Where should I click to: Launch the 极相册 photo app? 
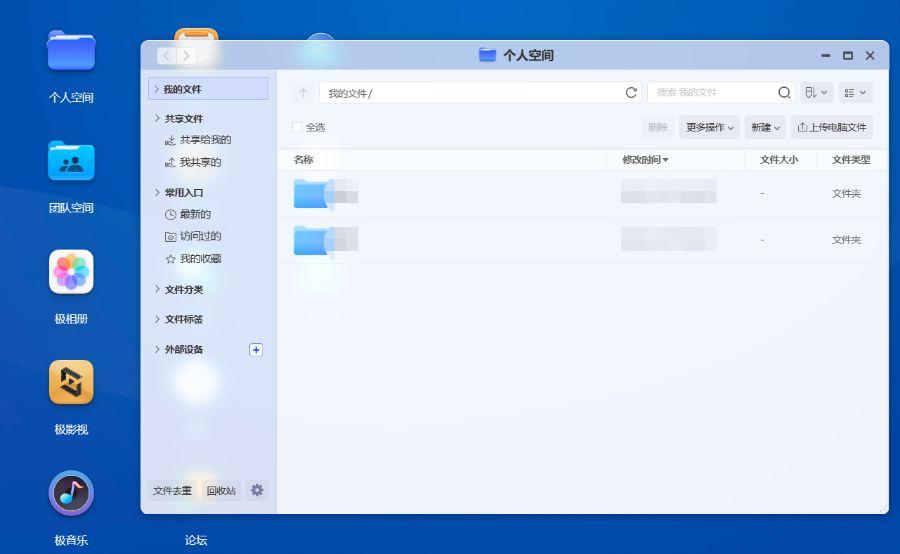coord(71,272)
